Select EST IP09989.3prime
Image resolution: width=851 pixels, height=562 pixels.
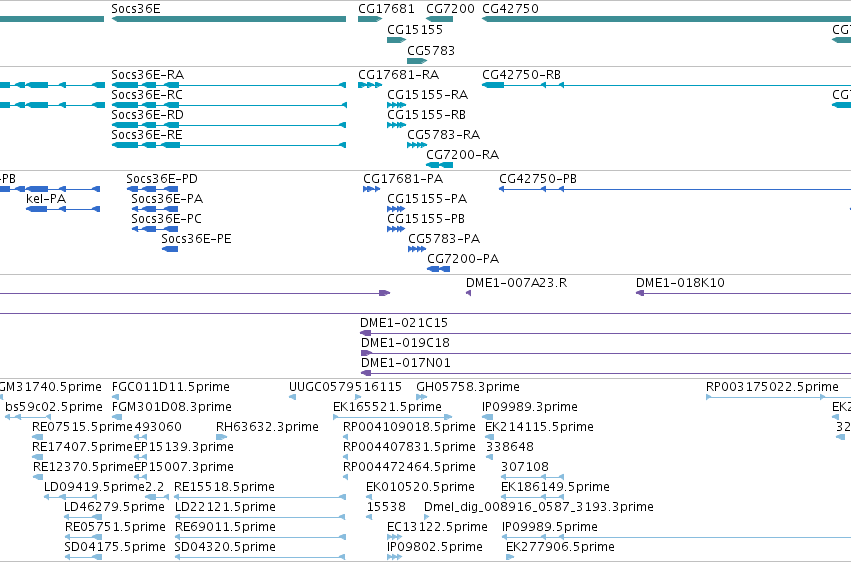[x=487, y=417]
